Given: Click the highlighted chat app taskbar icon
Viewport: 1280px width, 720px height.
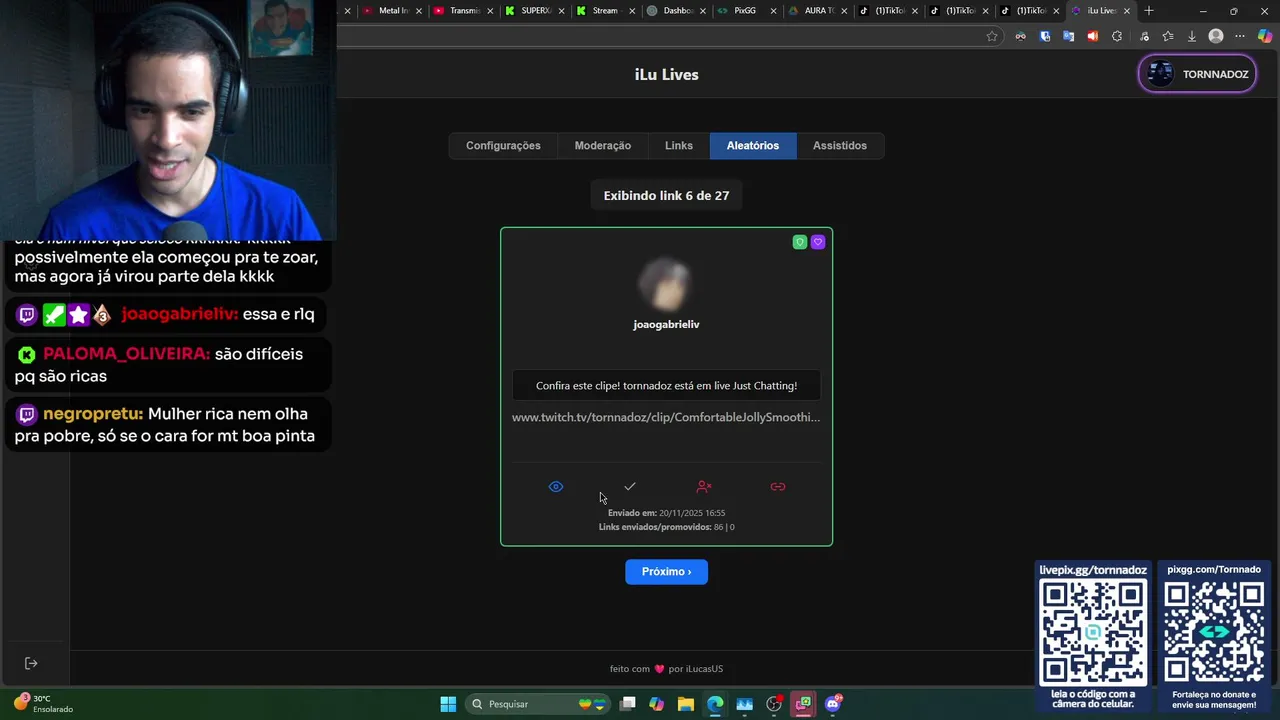Looking at the screenshot, I should [x=803, y=704].
